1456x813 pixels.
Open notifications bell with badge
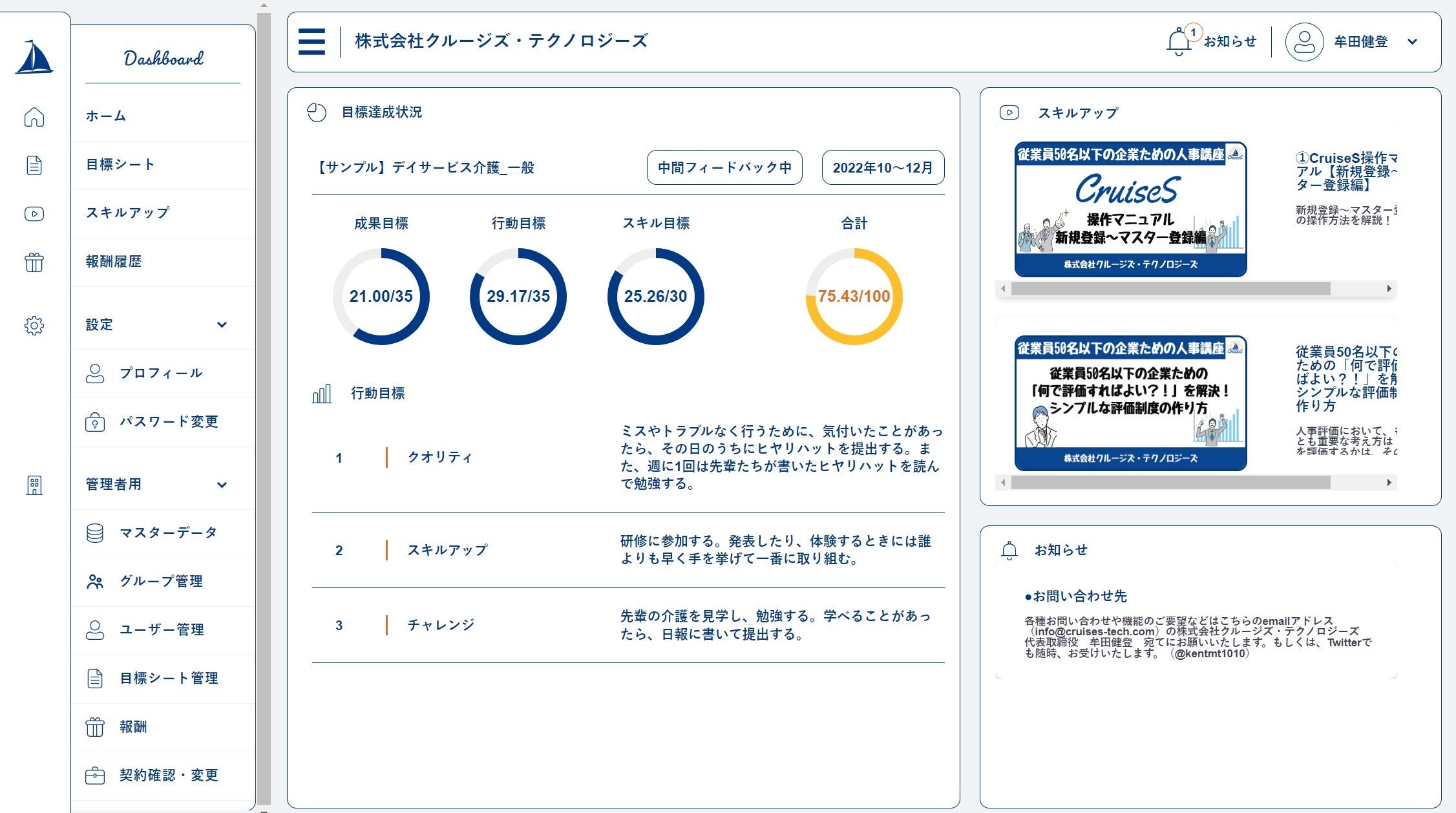click(1179, 42)
